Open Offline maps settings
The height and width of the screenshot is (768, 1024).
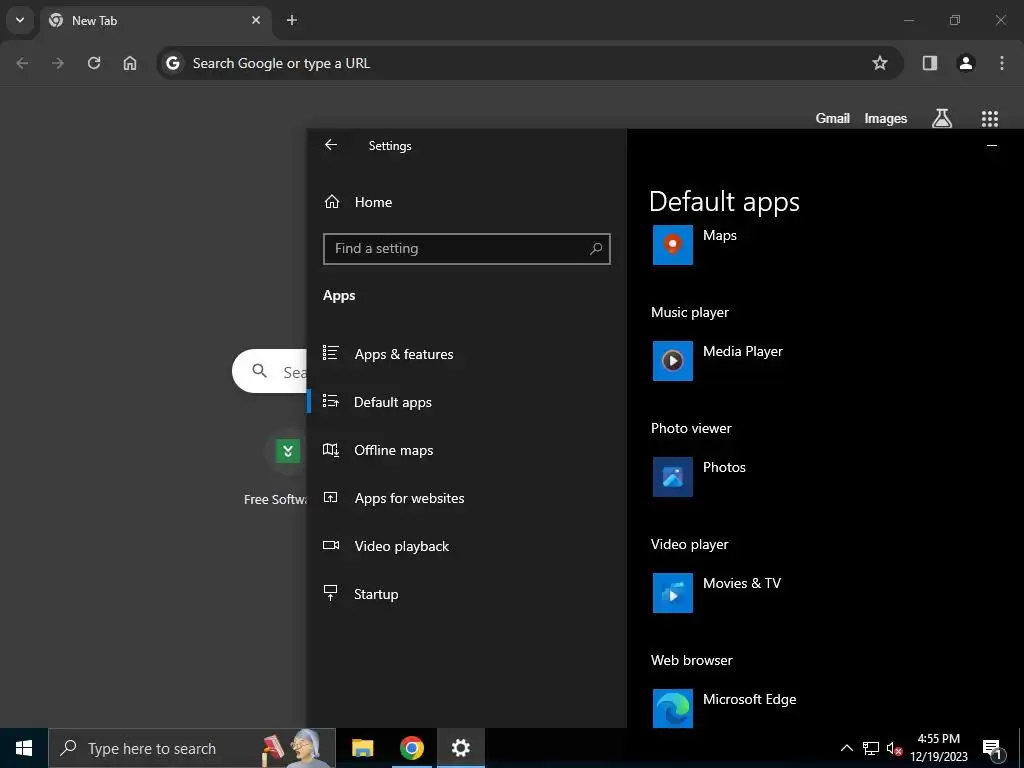pyautogui.click(x=466, y=450)
